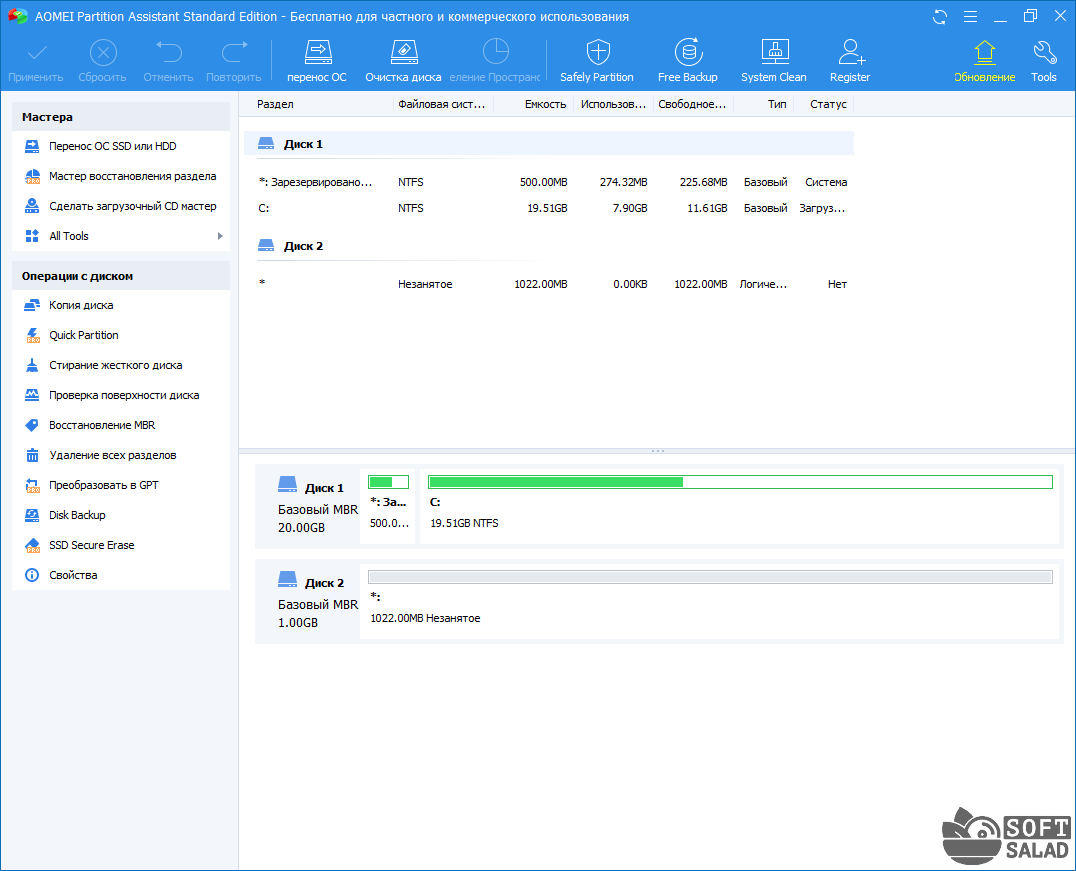
Task: Open the Tools wrench icon
Action: pyautogui.click(x=1043, y=60)
